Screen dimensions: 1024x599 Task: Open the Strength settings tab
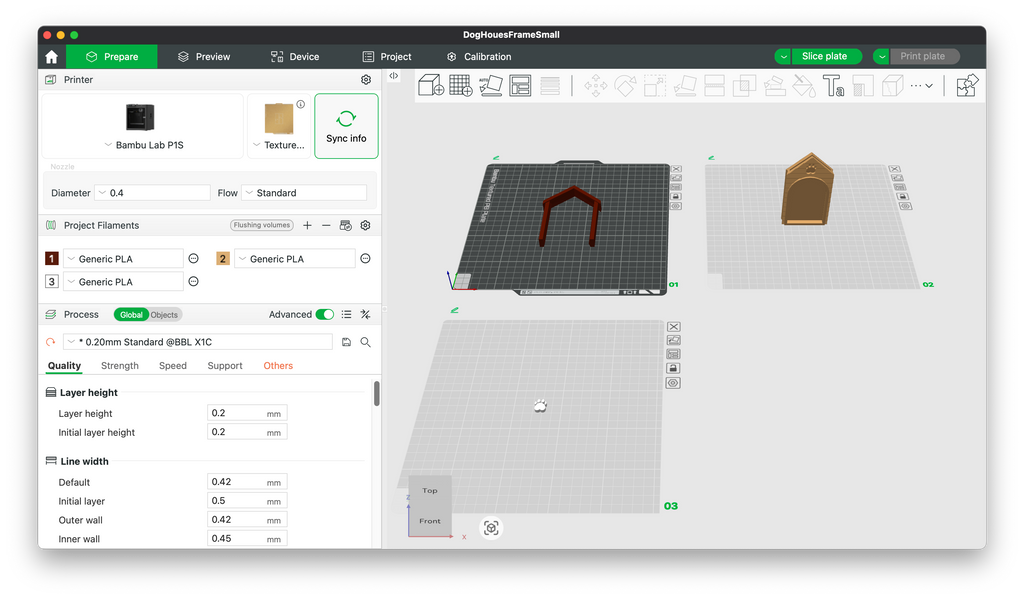point(120,366)
